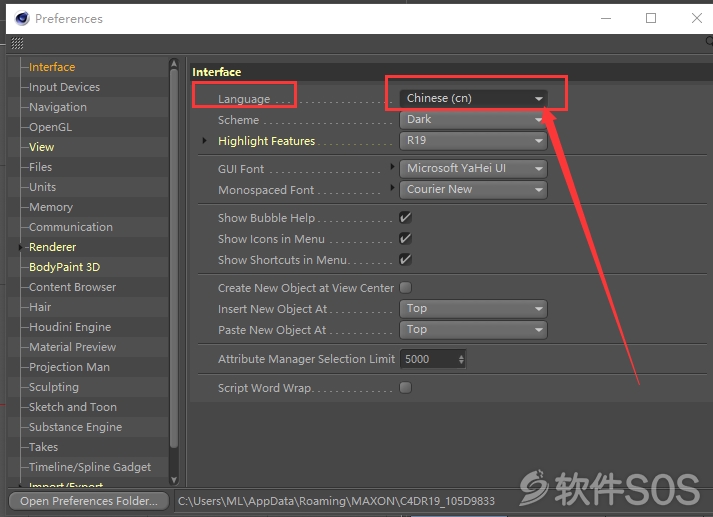This screenshot has width=713, height=517.
Task: Expand the Monospaced Font arrow
Action: 392,187
